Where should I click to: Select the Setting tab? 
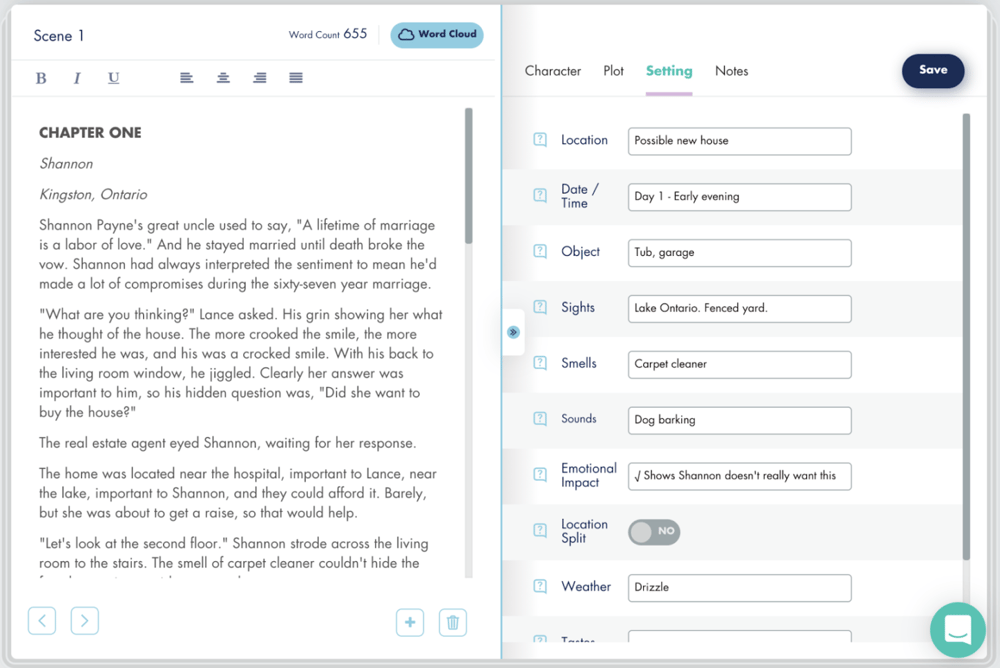(x=669, y=71)
